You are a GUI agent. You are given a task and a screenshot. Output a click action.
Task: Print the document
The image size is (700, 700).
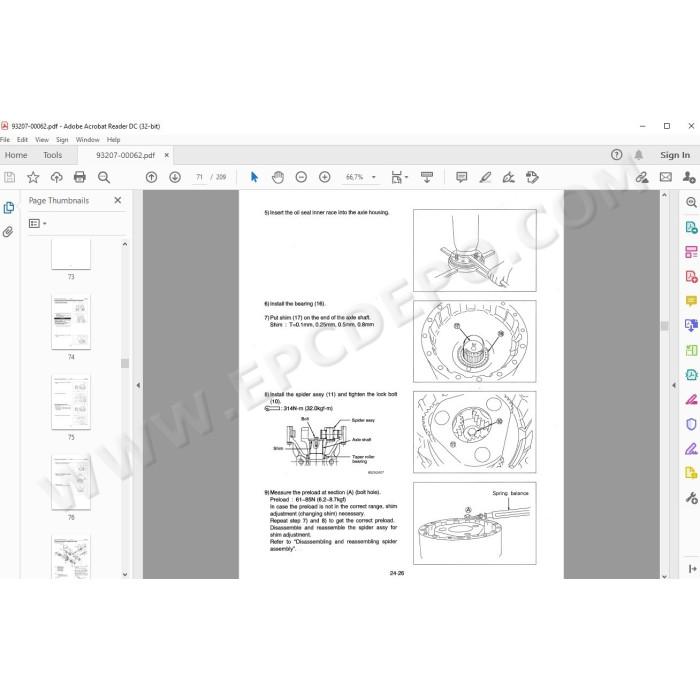click(80, 177)
